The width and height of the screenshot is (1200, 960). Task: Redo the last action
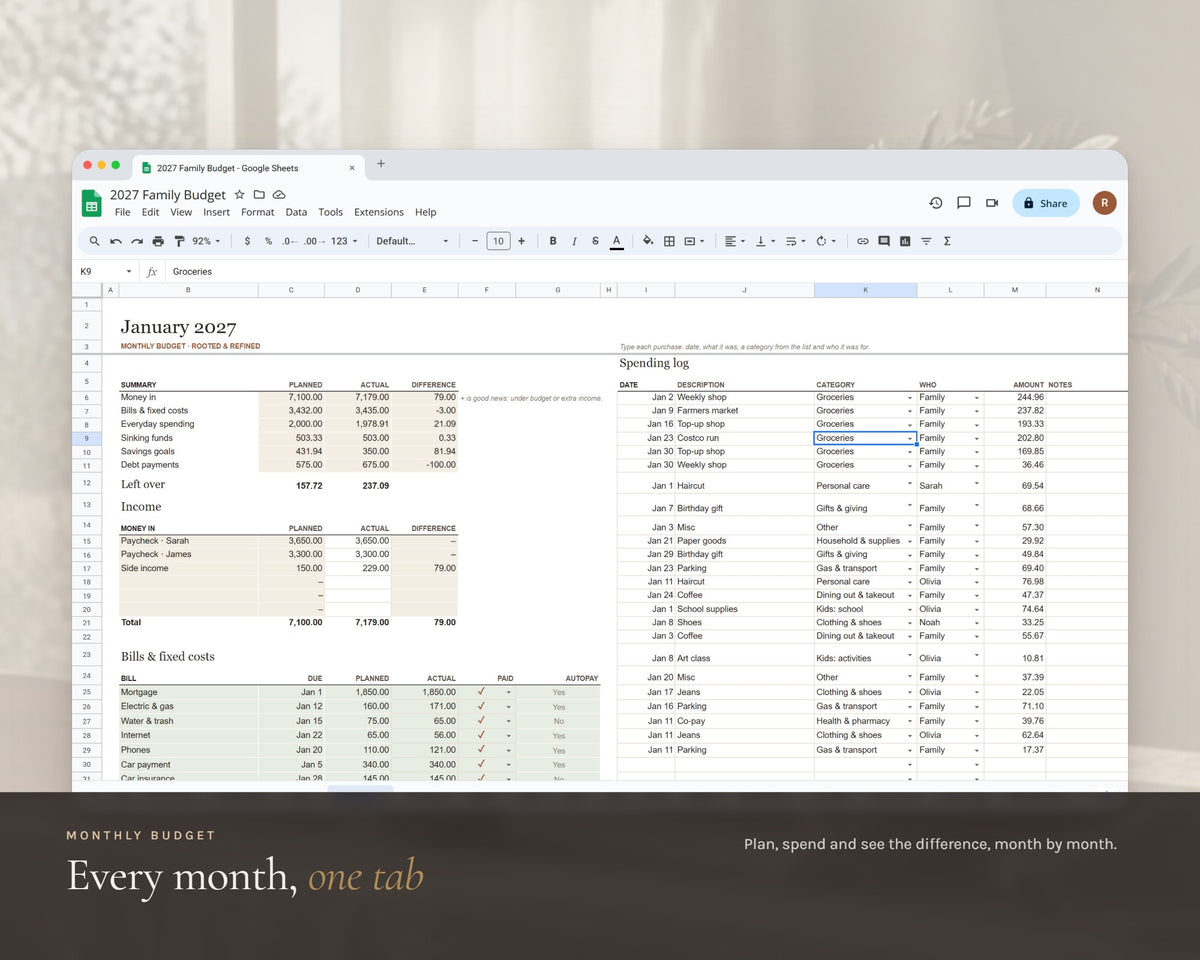click(x=137, y=241)
